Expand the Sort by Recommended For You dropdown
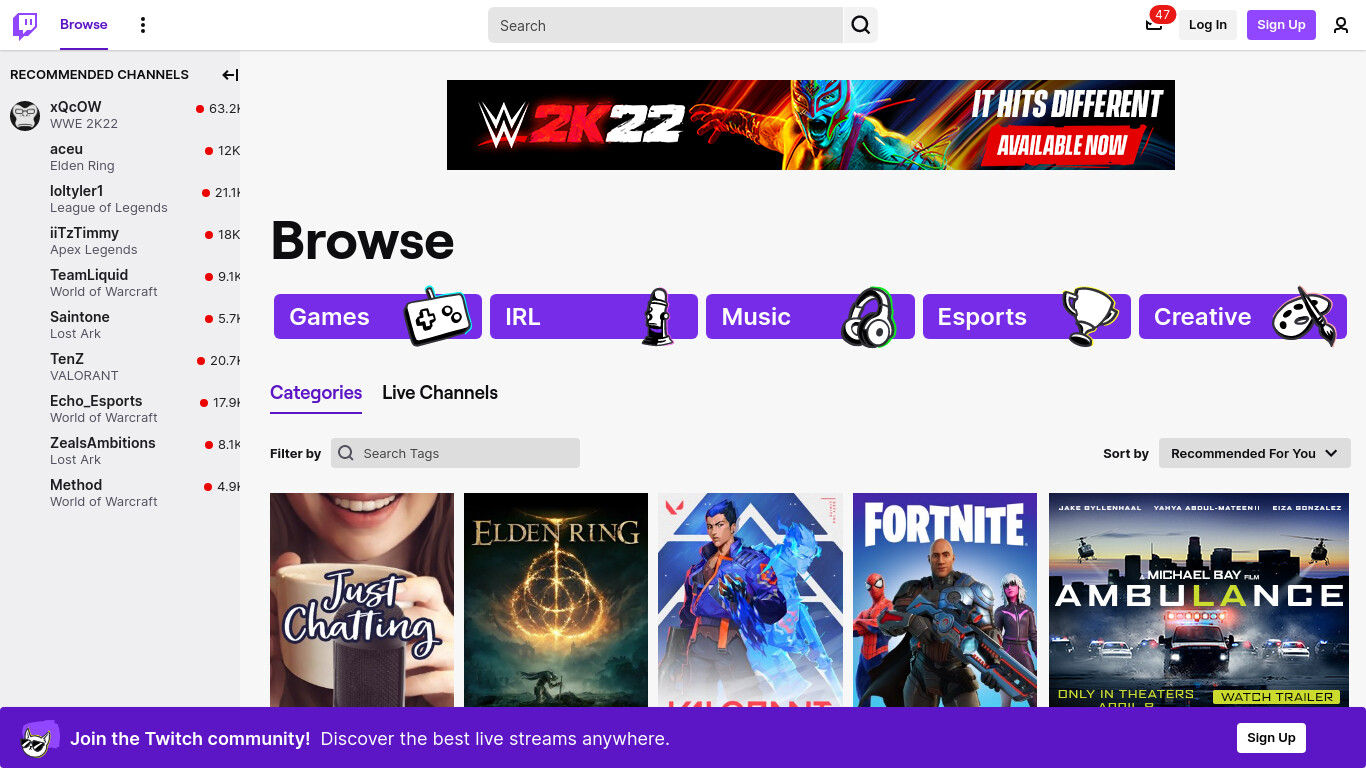The height and width of the screenshot is (768, 1366). 1254,453
